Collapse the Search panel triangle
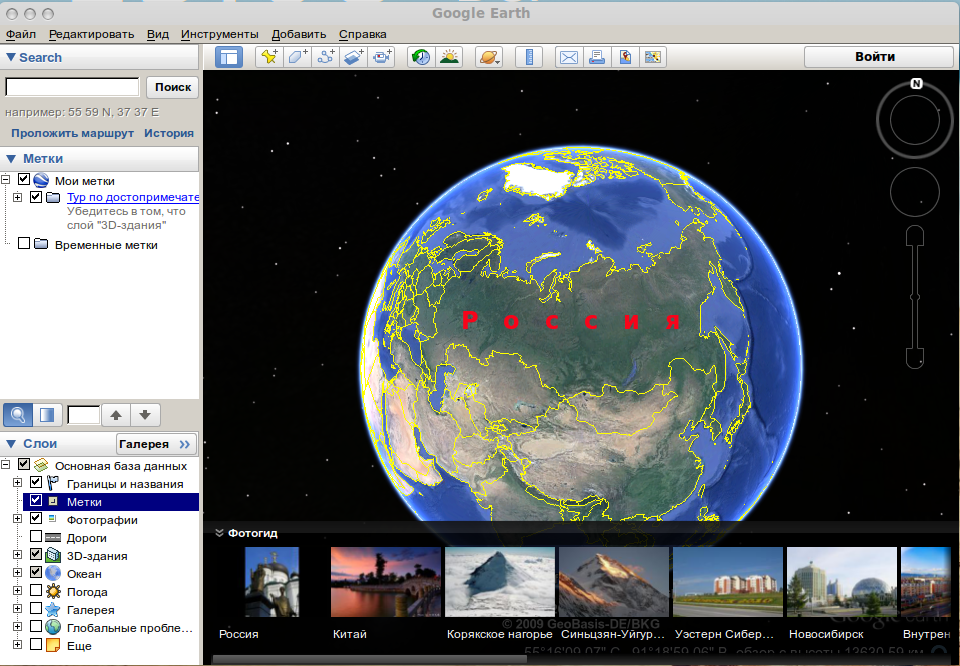 click(10, 58)
